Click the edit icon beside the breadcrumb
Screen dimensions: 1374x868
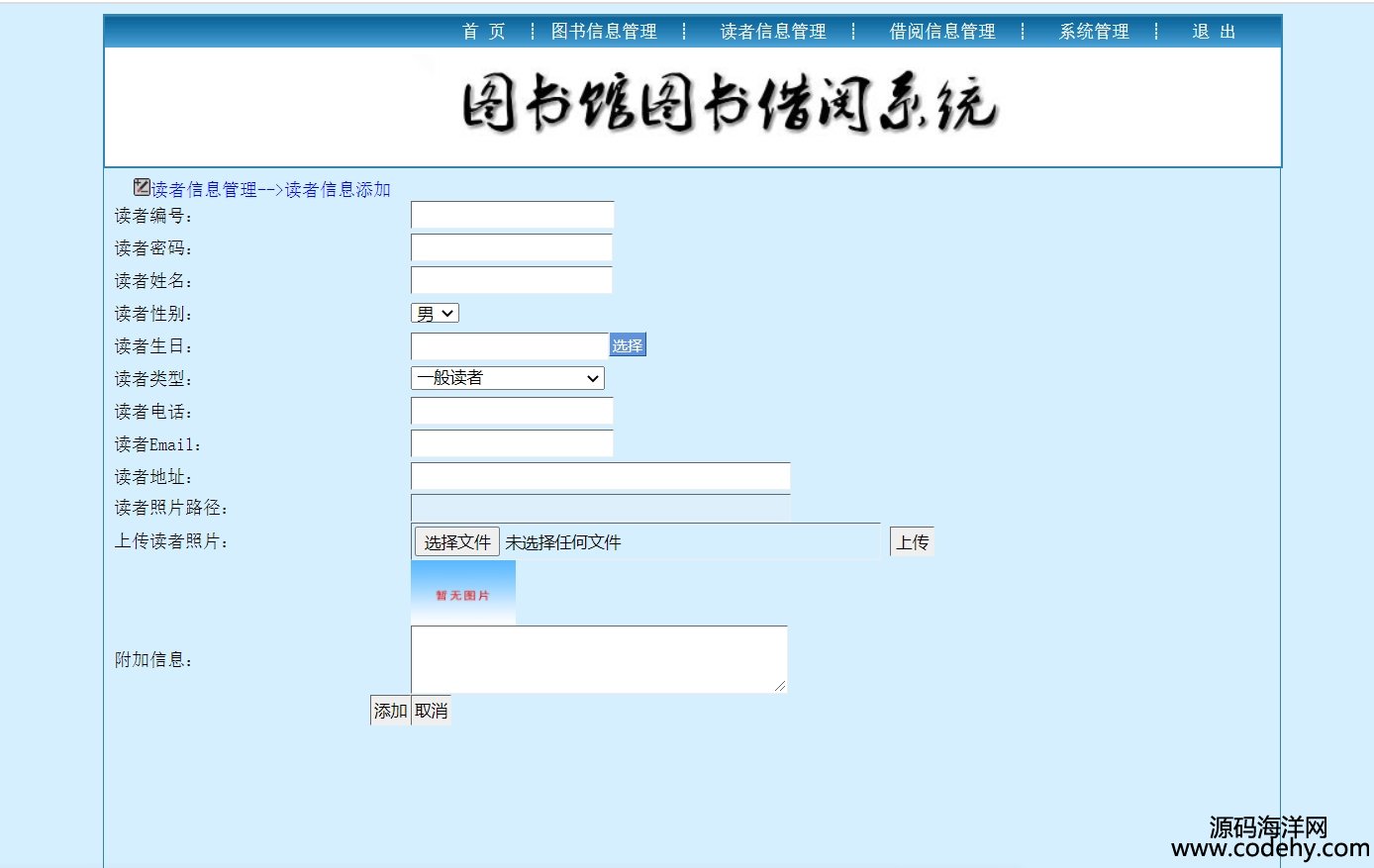142,186
